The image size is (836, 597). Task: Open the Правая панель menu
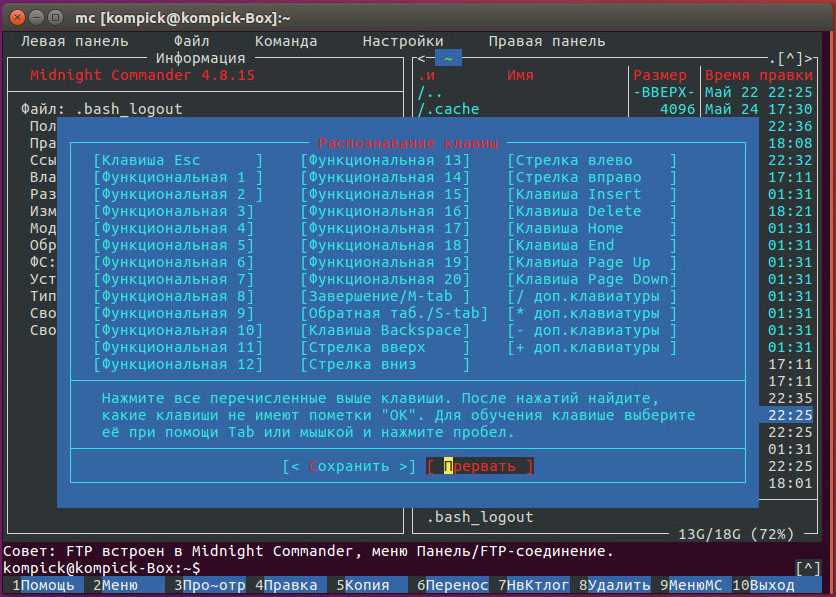coord(546,41)
